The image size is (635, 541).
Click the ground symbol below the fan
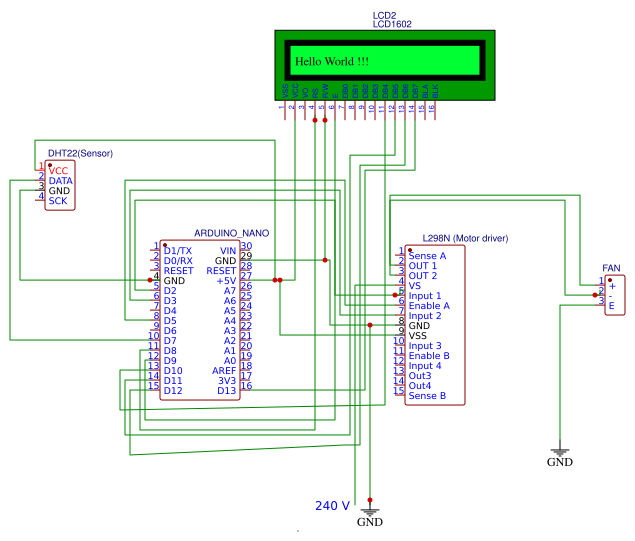coord(560,452)
